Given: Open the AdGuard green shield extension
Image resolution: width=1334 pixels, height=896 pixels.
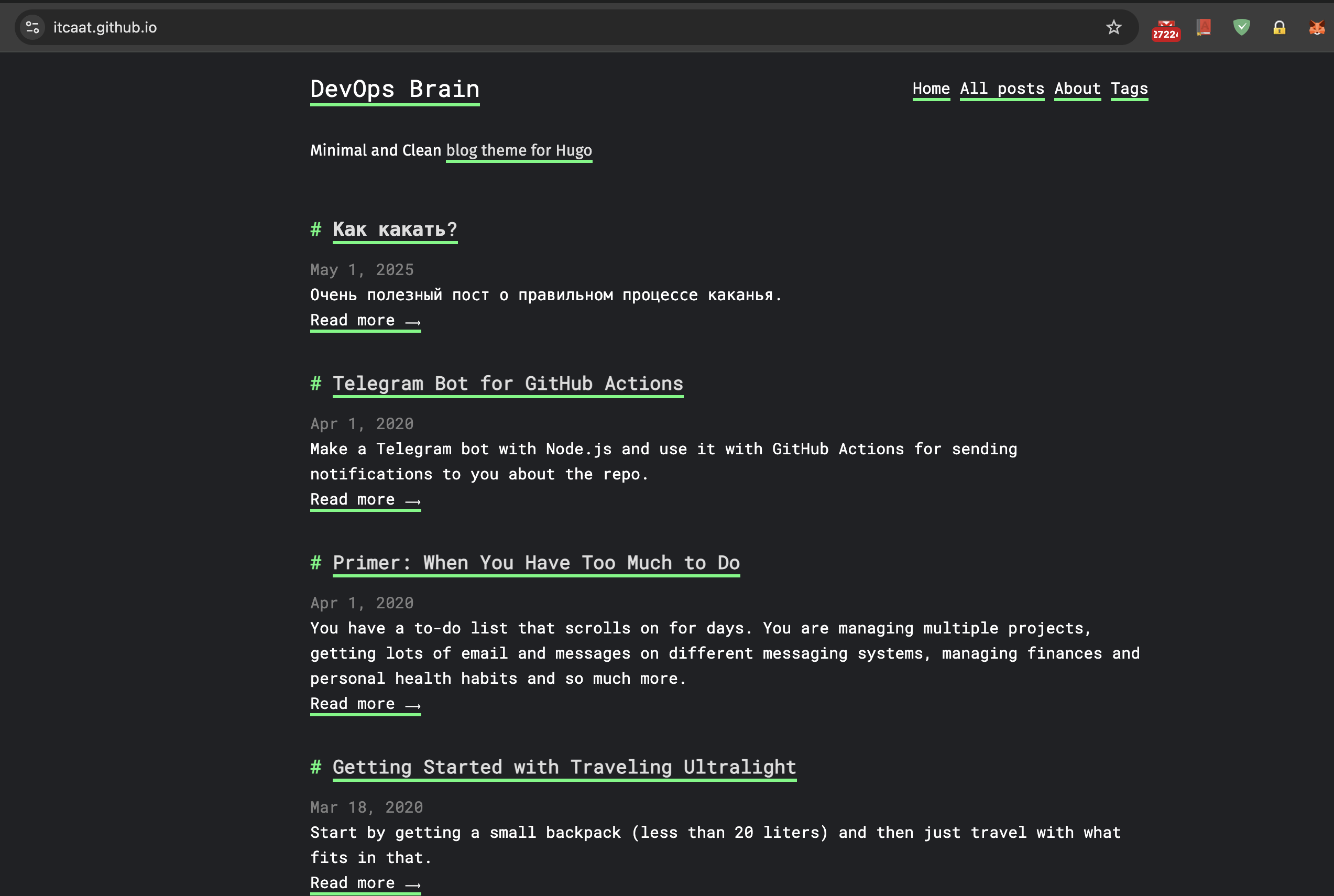Looking at the screenshot, I should pyautogui.click(x=1241, y=27).
